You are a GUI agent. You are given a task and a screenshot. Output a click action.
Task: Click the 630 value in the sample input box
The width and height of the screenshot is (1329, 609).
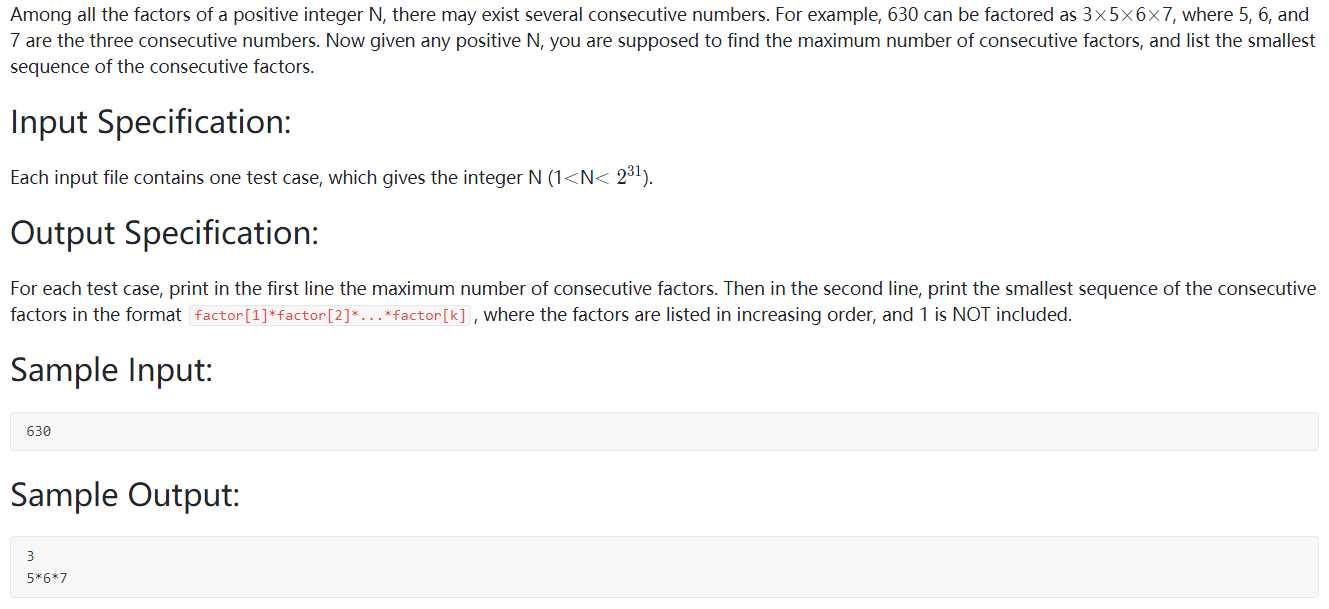(x=39, y=431)
